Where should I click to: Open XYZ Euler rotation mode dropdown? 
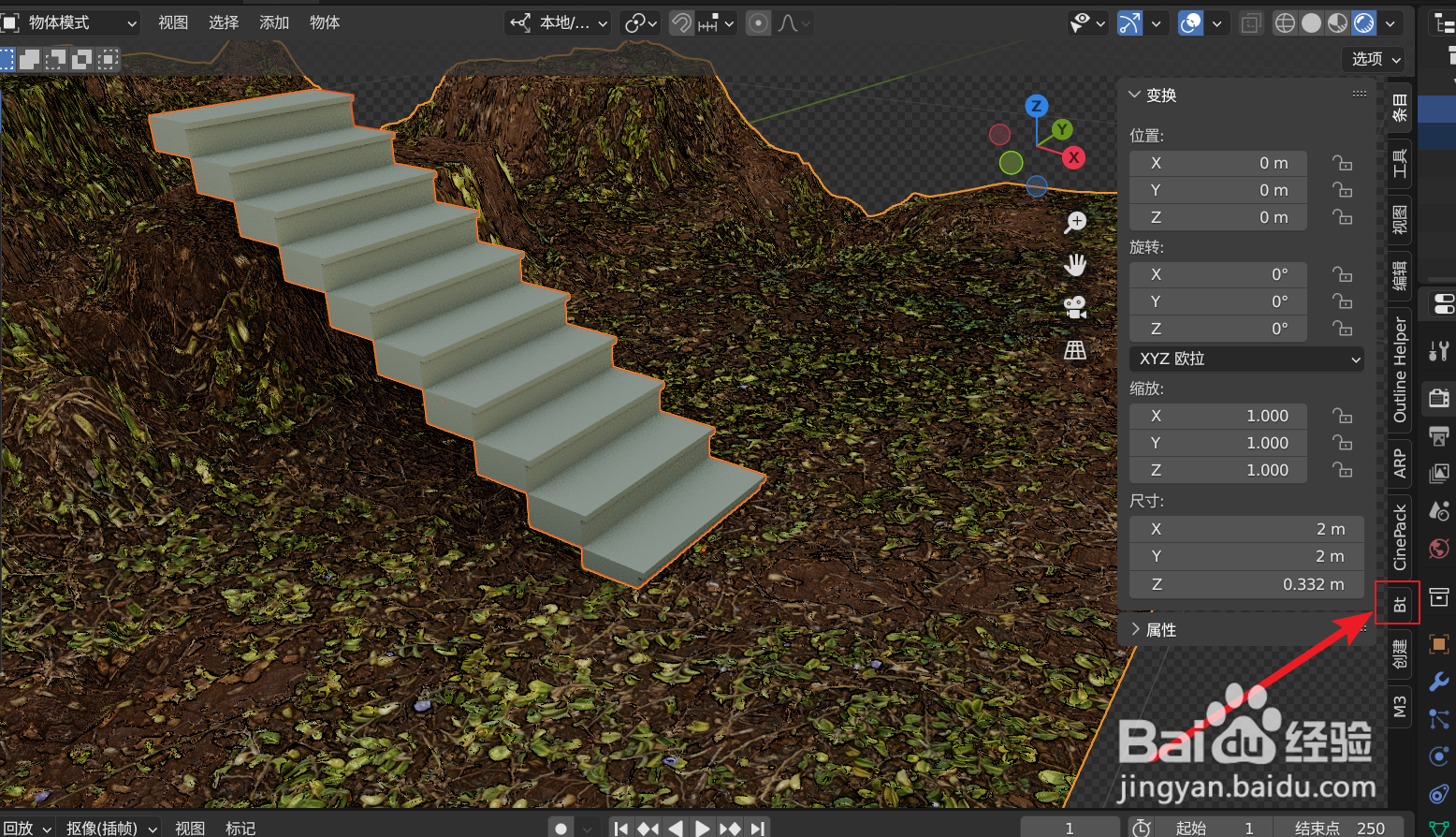[1246, 359]
